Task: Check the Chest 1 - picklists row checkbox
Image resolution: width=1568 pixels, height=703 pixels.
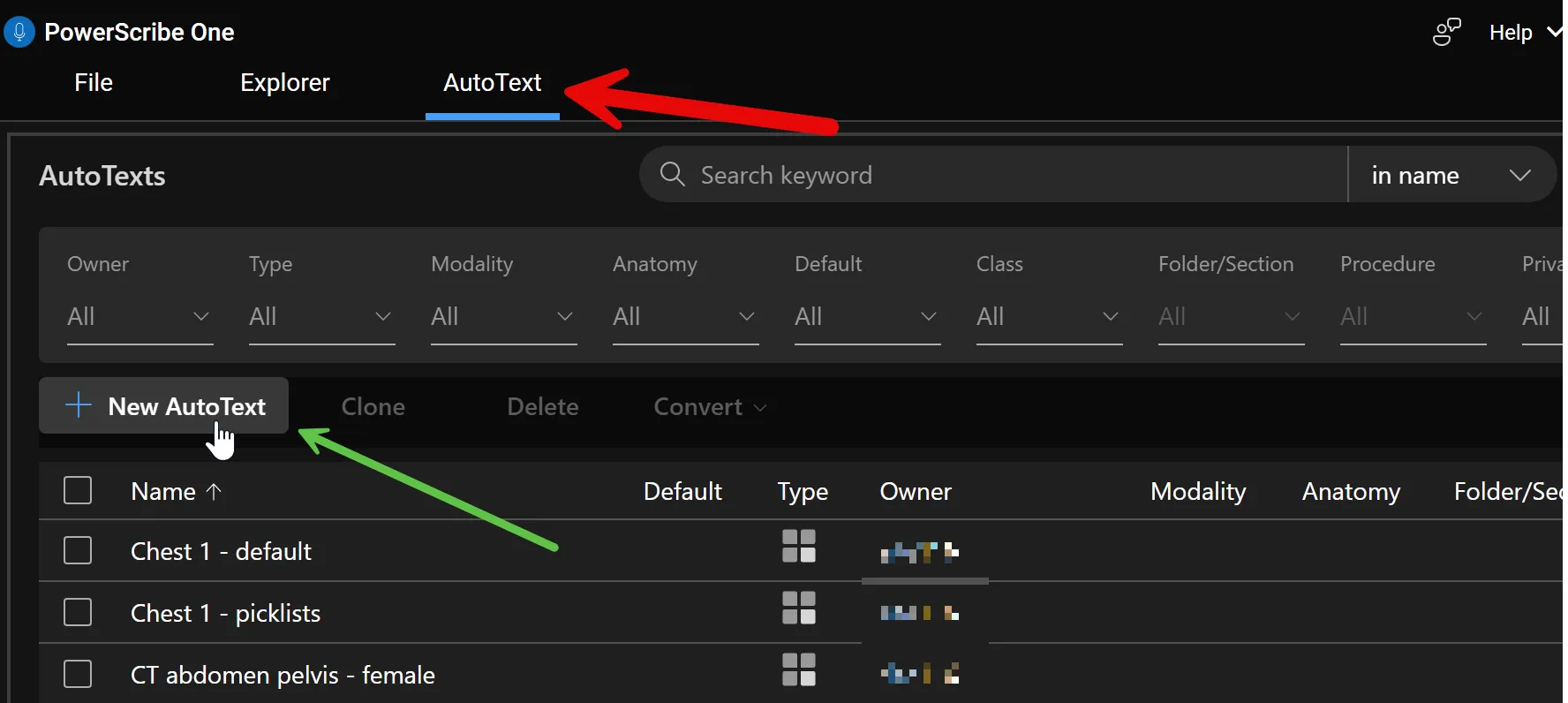Action: pyautogui.click(x=78, y=612)
